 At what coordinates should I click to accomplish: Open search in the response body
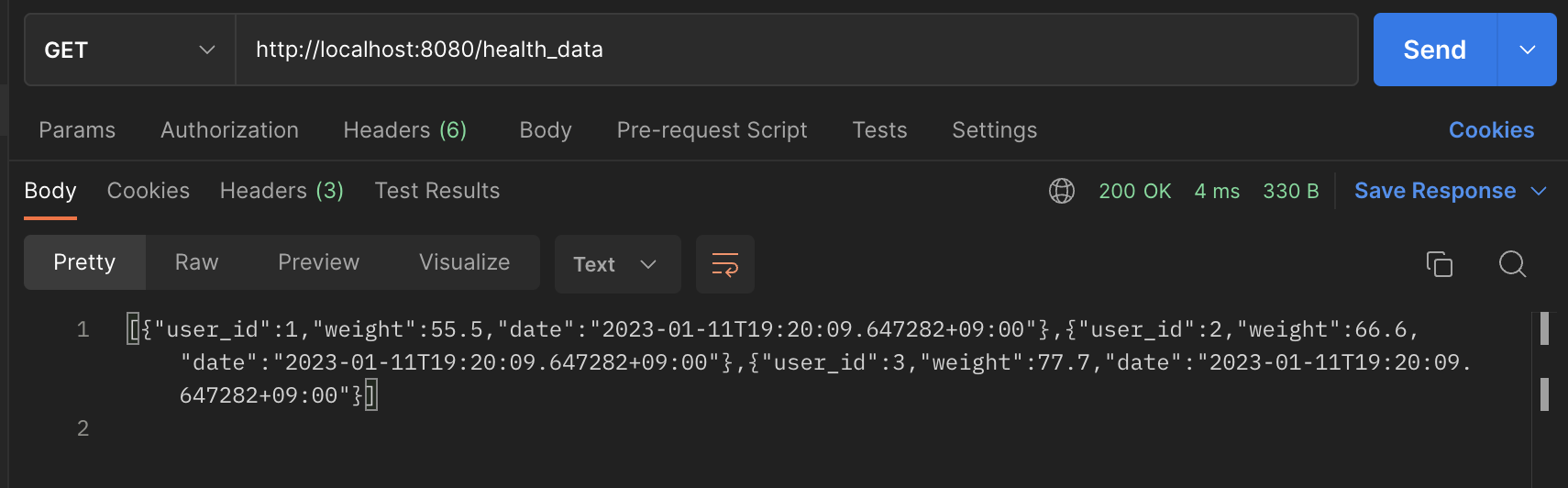click(1512, 264)
